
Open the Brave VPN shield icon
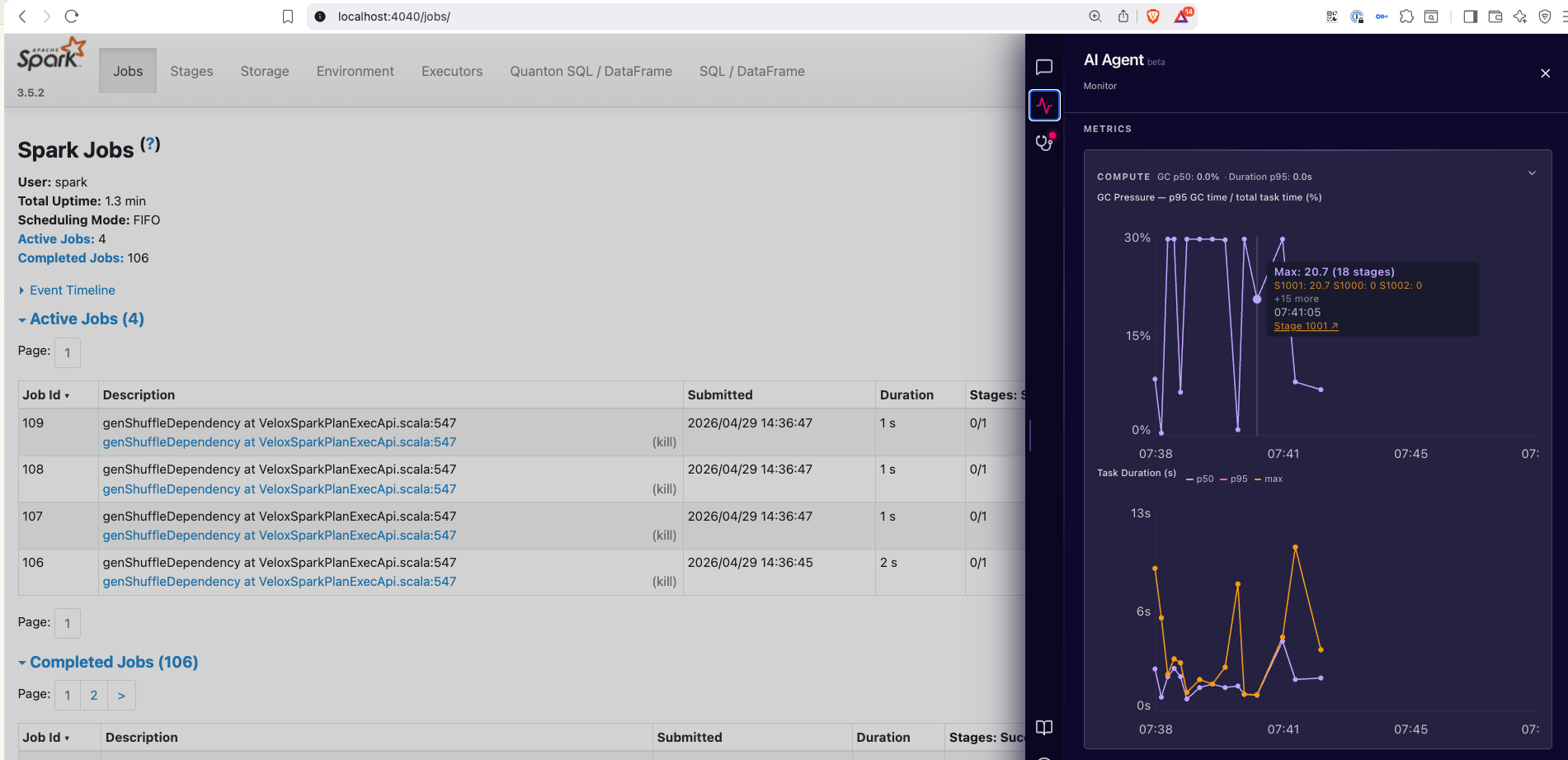[x=1545, y=17]
